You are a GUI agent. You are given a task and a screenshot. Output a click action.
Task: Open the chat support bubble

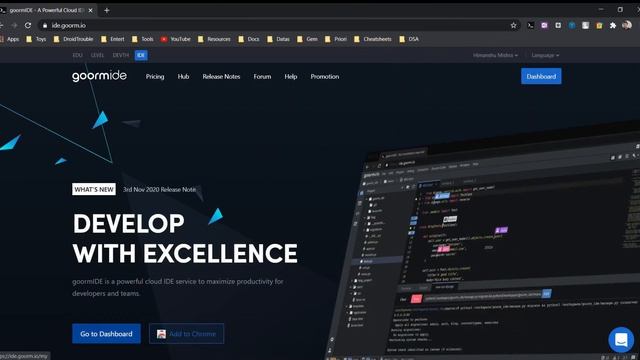click(621, 339)
